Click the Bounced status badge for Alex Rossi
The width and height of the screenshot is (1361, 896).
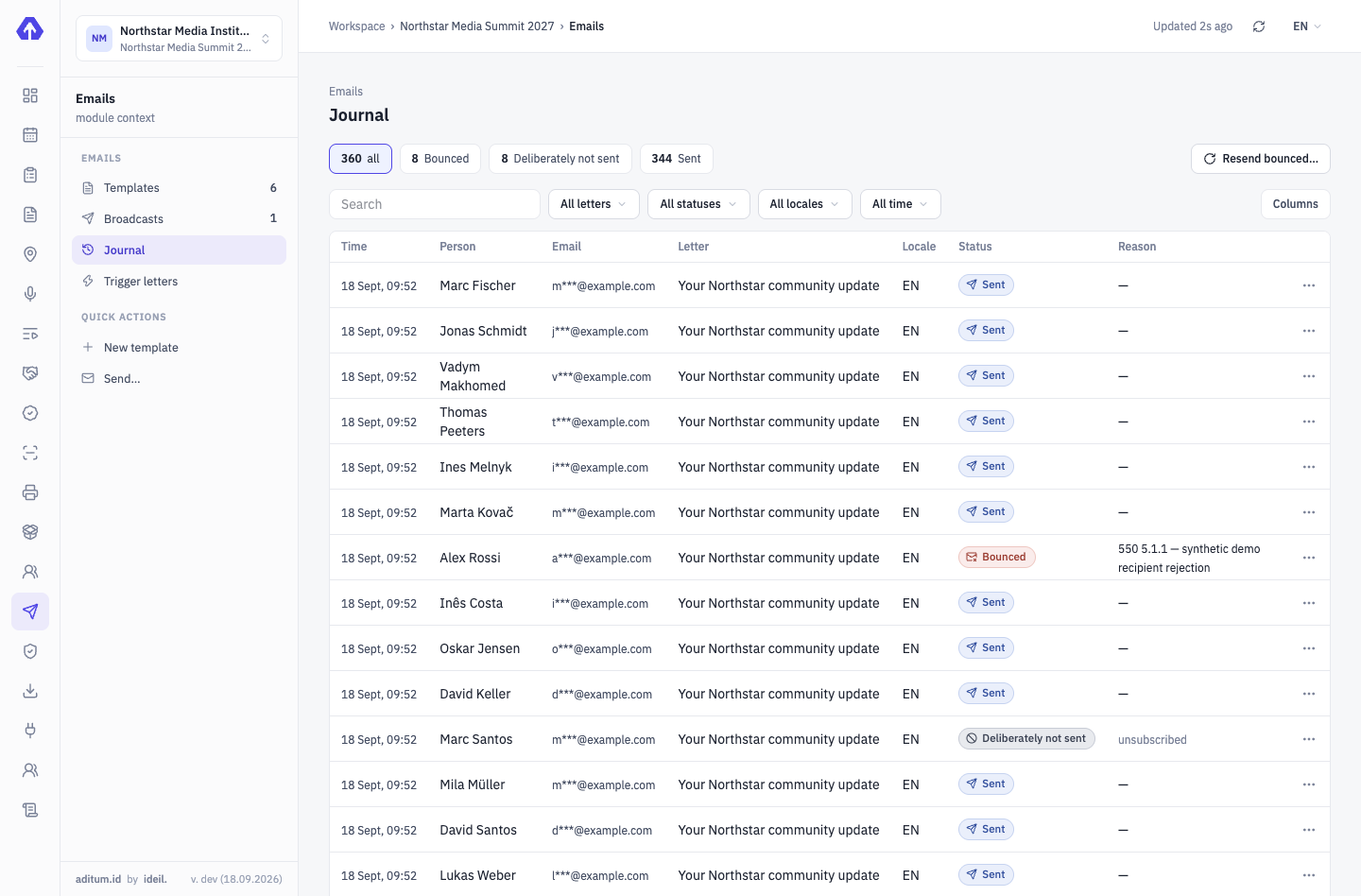tap(996, 558)
